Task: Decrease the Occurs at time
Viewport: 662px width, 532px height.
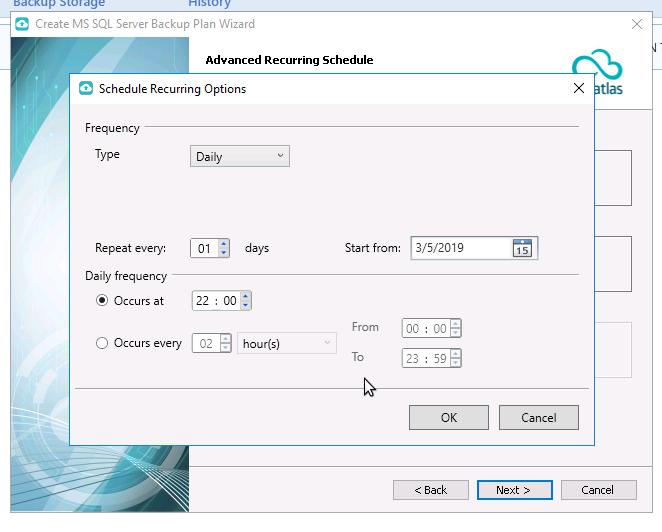Action: [x=245, y=305]
